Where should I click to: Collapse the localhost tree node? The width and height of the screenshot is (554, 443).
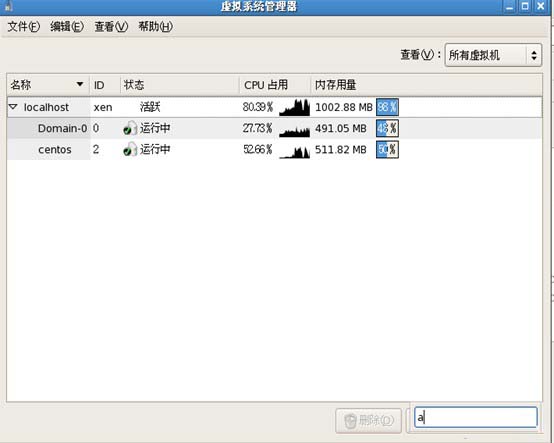coord(13,107)
